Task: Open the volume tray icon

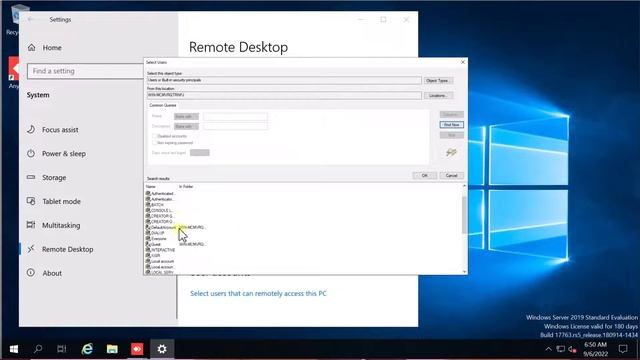Action: click(572, 349)
